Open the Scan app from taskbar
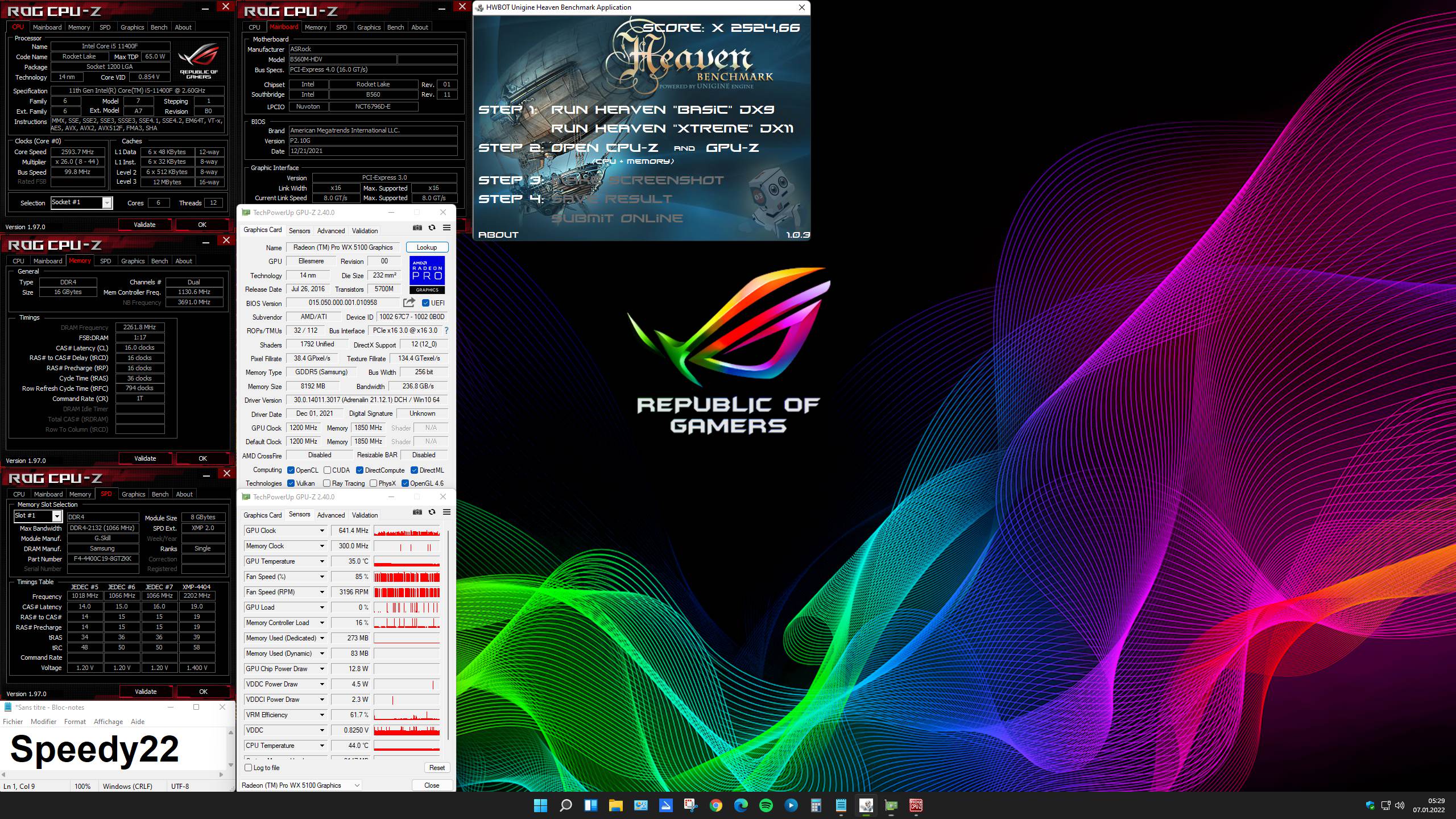1456x819 pixels. (x=665, y=805)
